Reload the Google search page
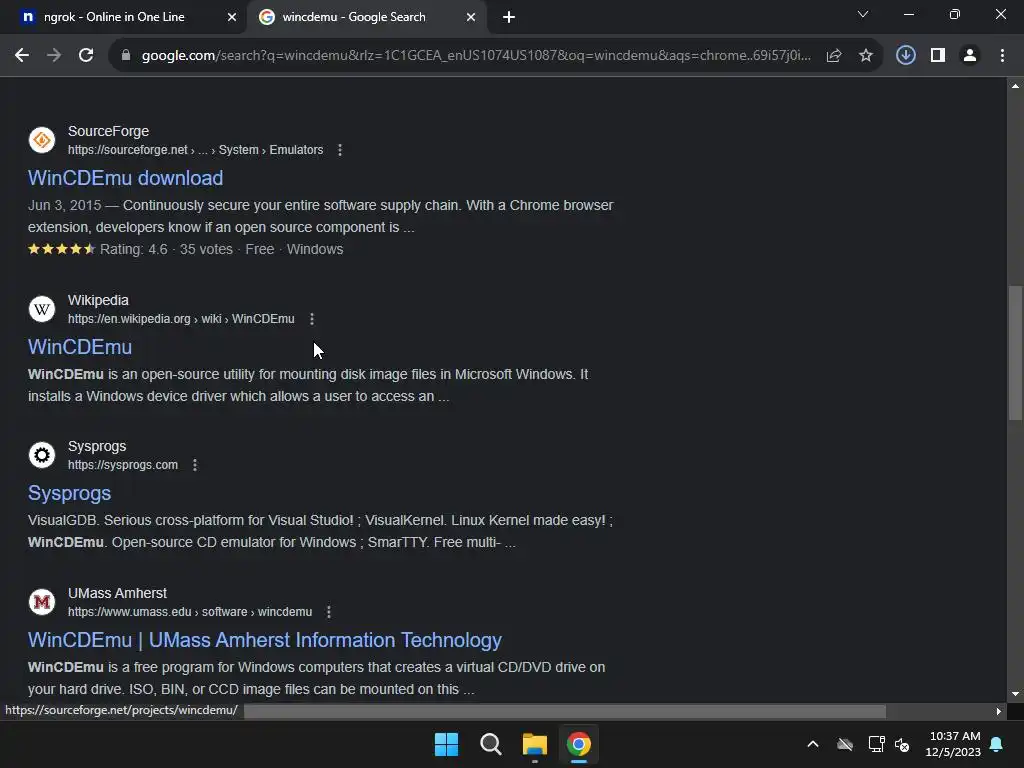Screen dimensions: 1024x768 tap(86, 56)
